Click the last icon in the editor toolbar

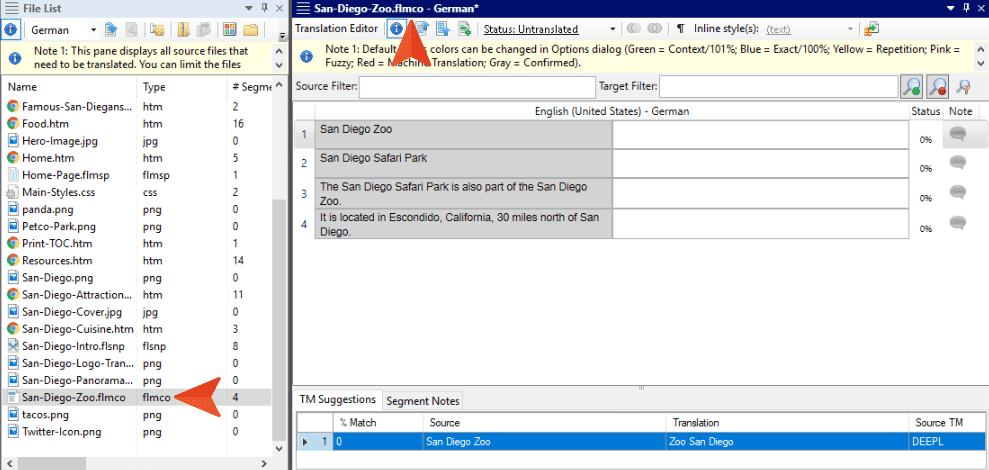(872, 29)
